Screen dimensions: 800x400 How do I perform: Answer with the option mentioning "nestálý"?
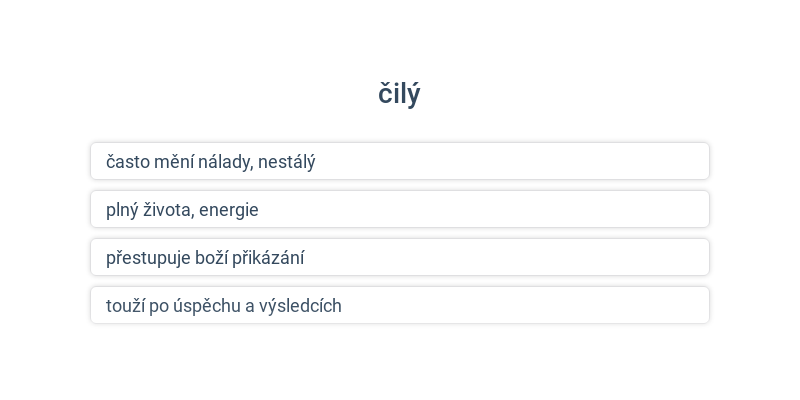tap(400, 161)
